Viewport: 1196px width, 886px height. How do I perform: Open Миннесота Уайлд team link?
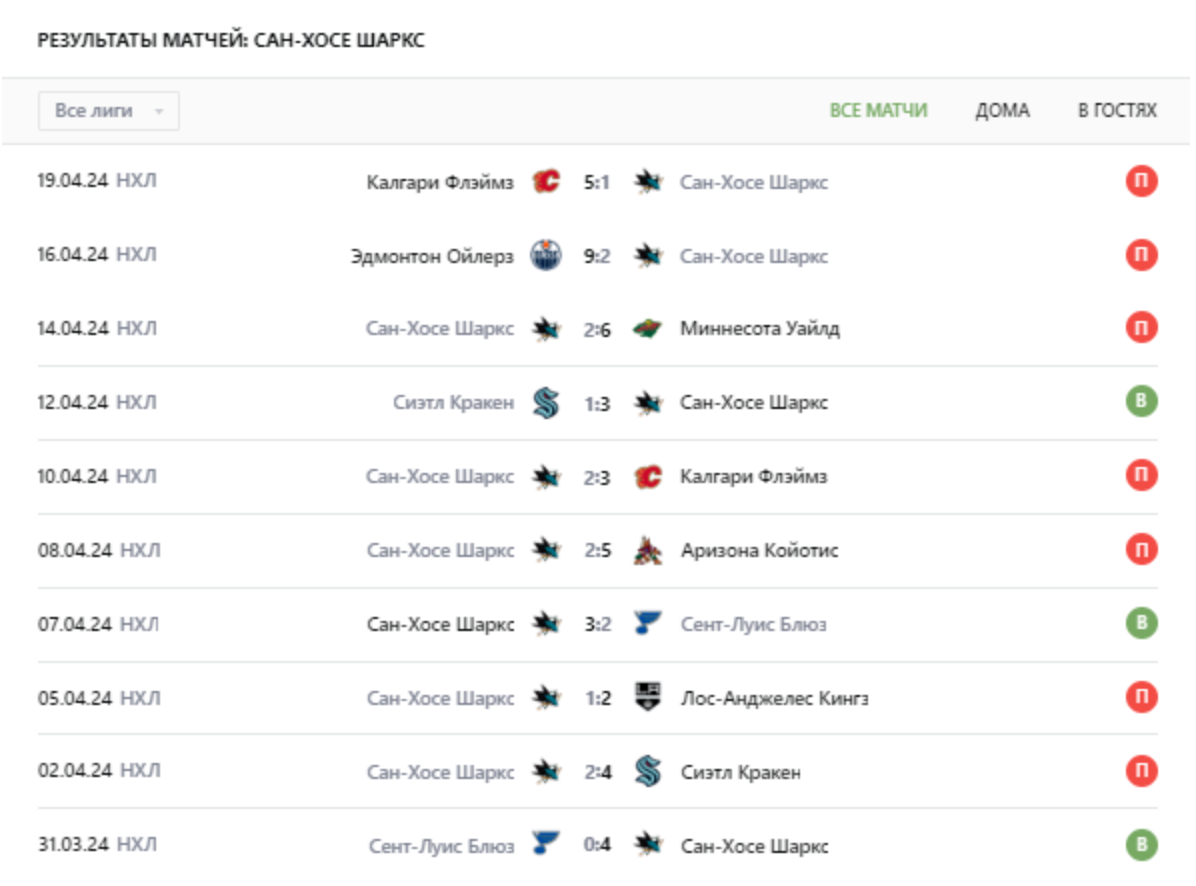[x=759, y=329]
